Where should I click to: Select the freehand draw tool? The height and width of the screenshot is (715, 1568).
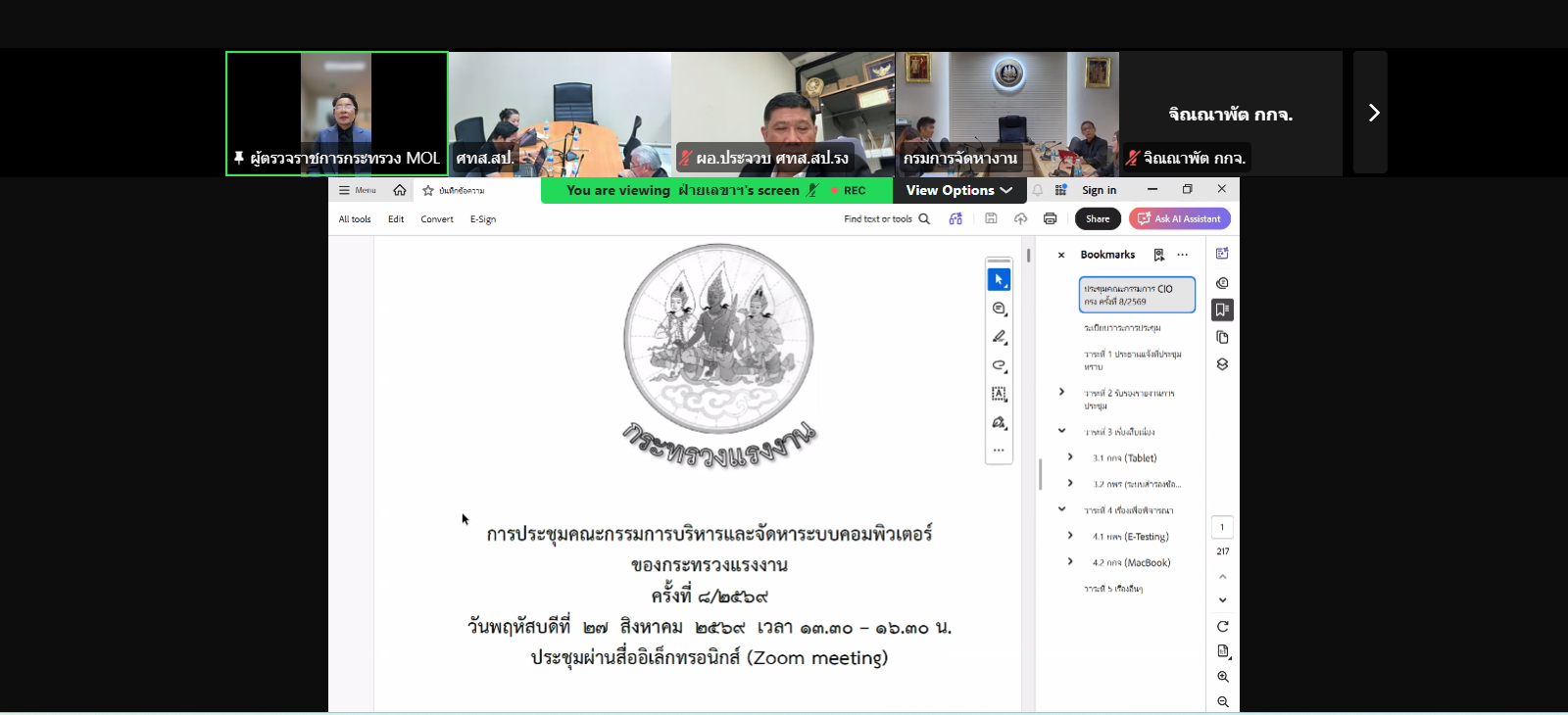(999, 365)
